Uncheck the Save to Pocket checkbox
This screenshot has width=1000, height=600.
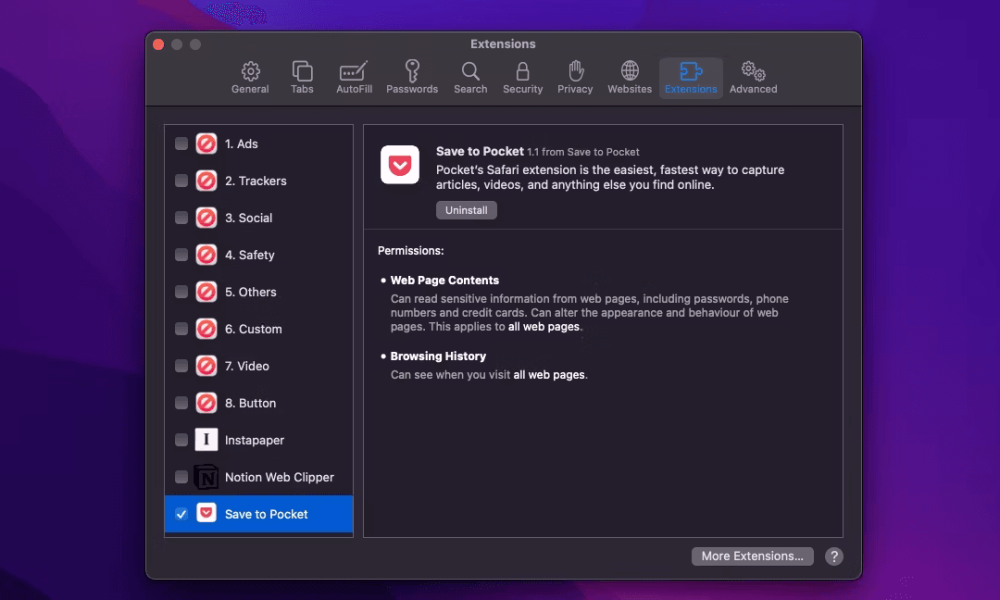181,513
